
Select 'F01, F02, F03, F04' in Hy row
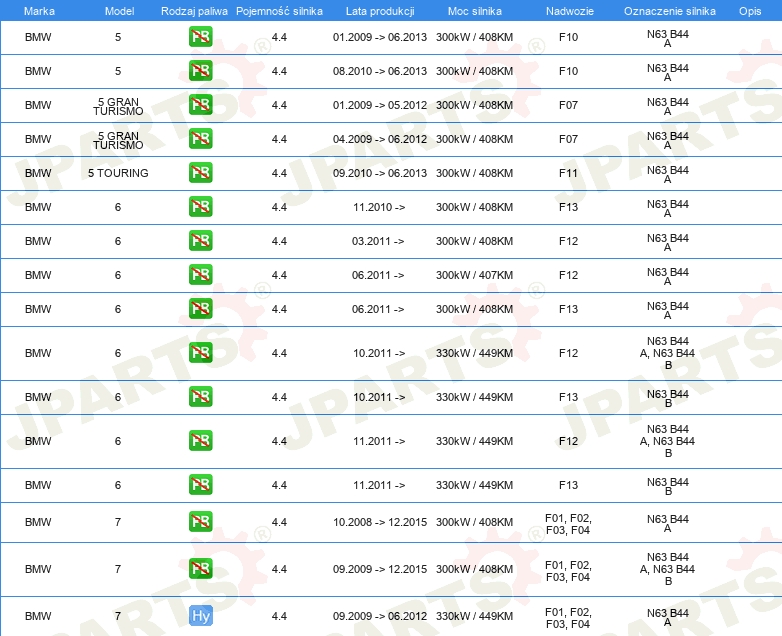[x=568, y=618]
